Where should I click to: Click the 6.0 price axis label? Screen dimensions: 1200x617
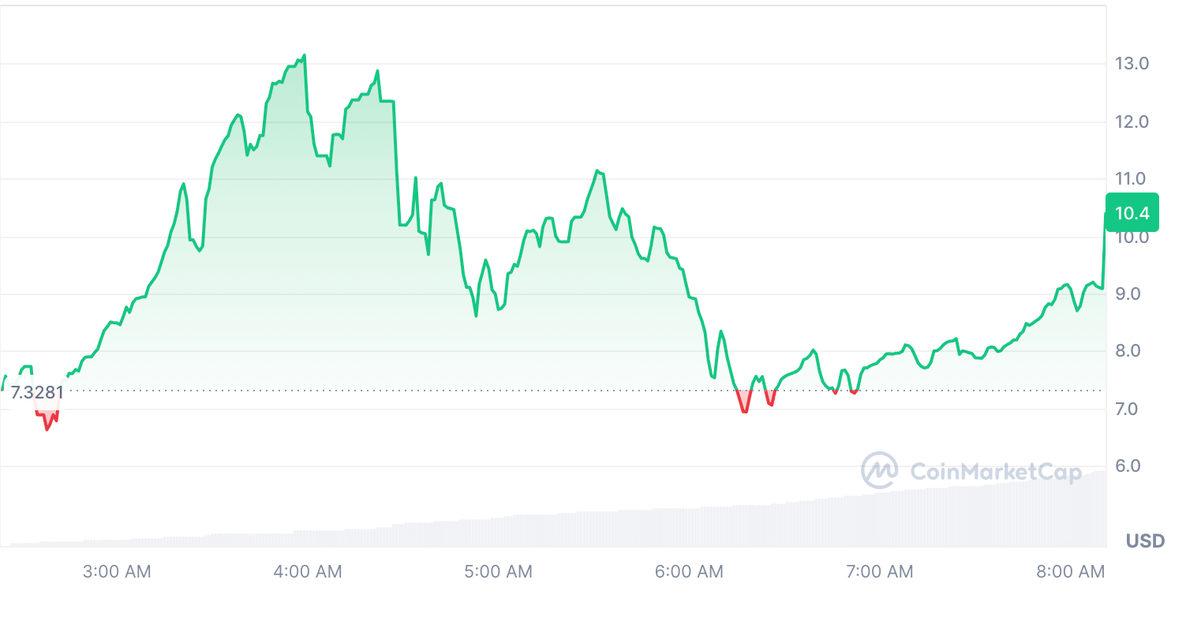[x=1131, y=466]
